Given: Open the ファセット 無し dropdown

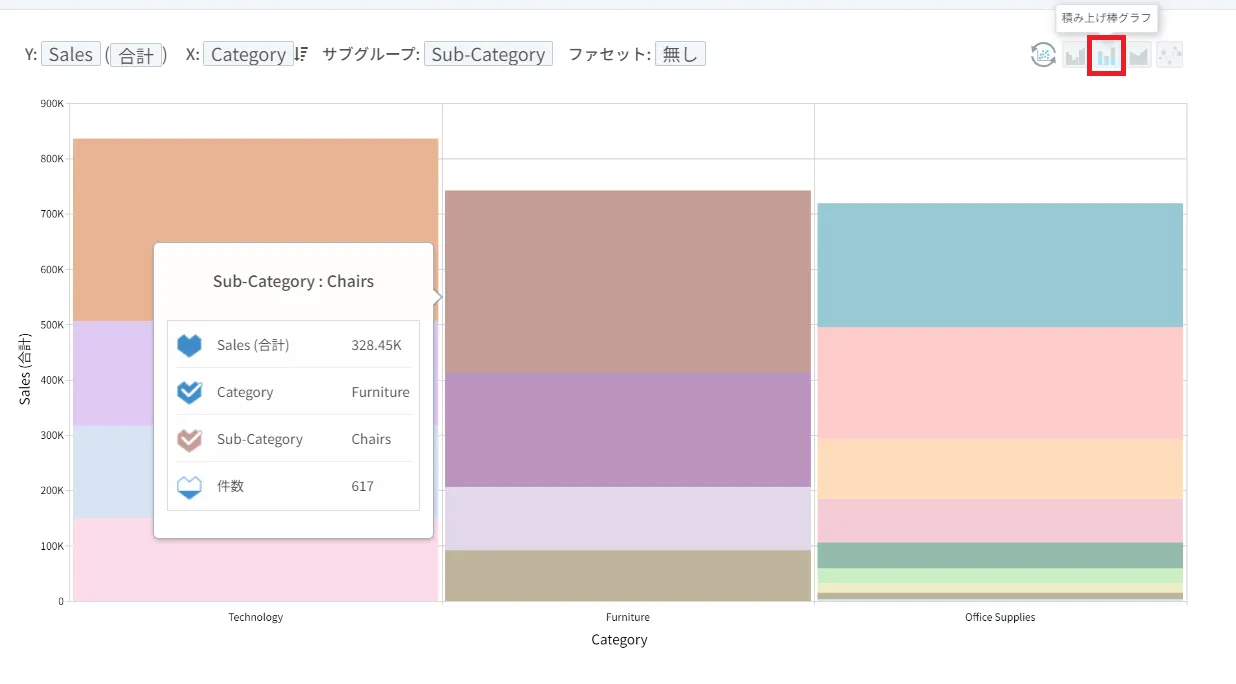Looking at the screenshot, I should (680, 54).
